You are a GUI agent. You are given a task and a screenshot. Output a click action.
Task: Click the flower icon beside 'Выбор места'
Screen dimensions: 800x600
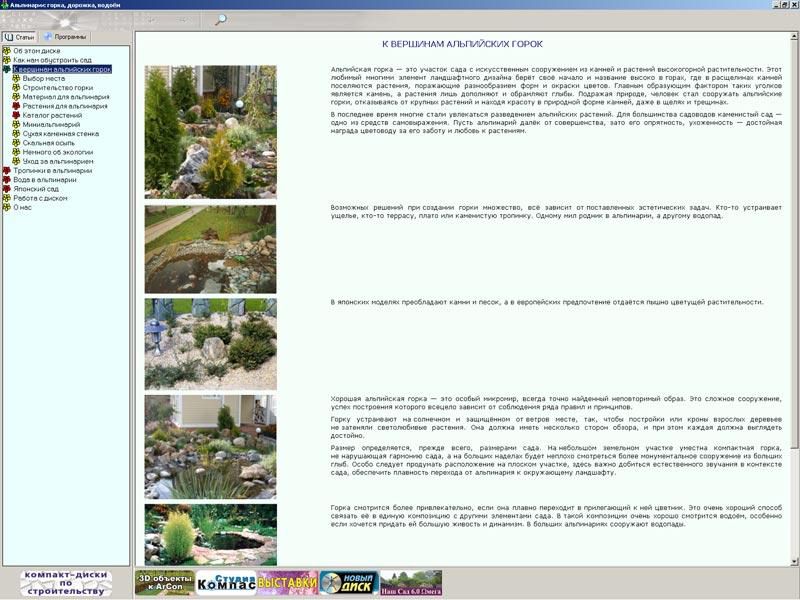tap(16, 79)
